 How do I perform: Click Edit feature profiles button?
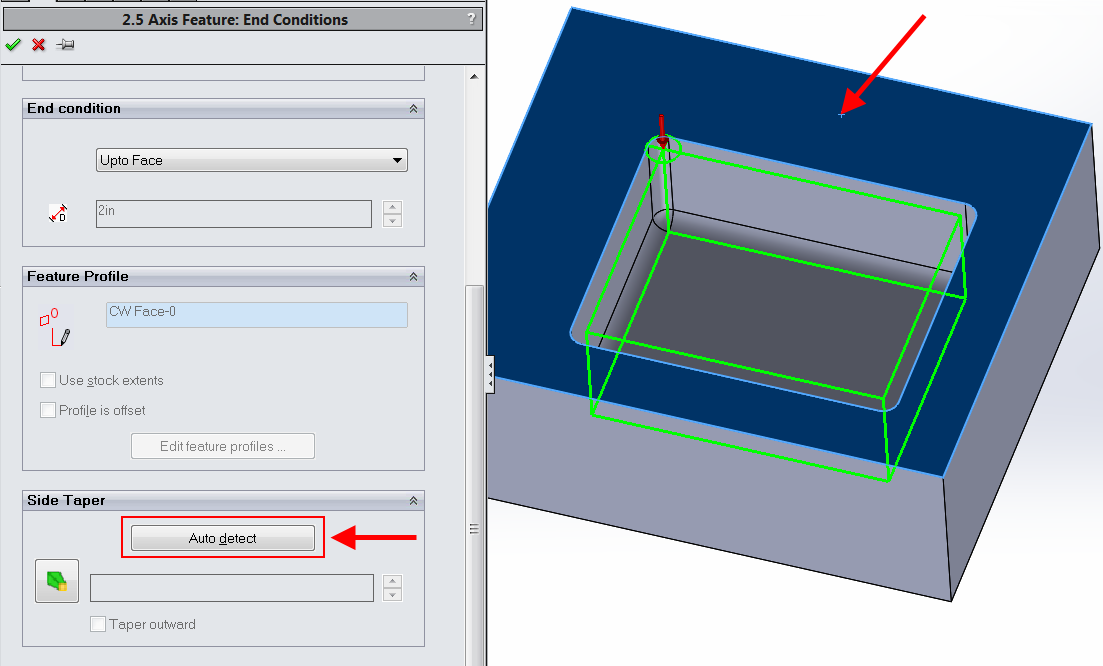[x=223, y=446]
